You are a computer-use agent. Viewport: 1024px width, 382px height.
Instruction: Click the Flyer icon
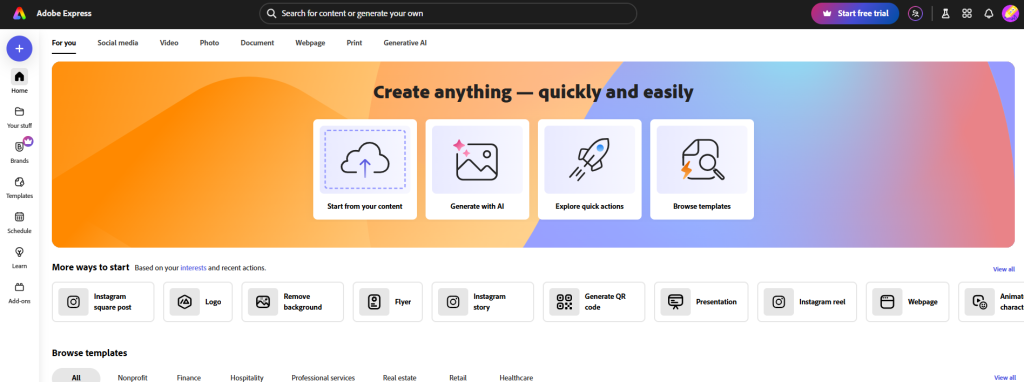(x=374, y=302)
